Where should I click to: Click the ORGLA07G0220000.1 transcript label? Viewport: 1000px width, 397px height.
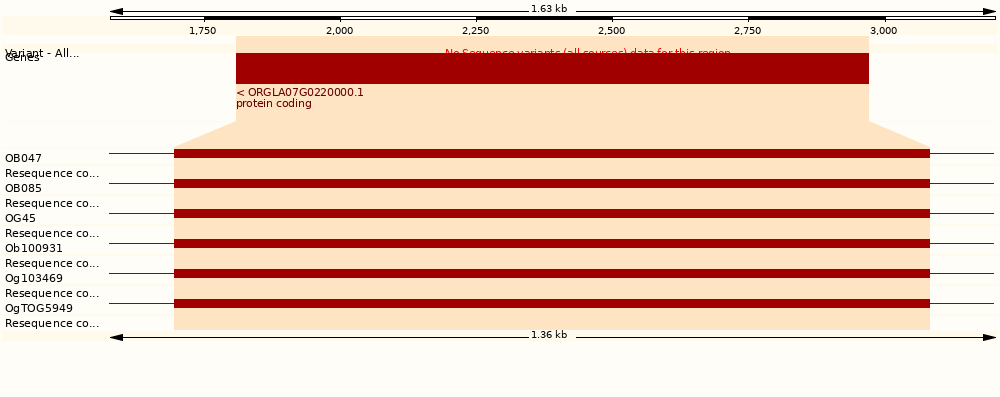[x=300, y=93]
